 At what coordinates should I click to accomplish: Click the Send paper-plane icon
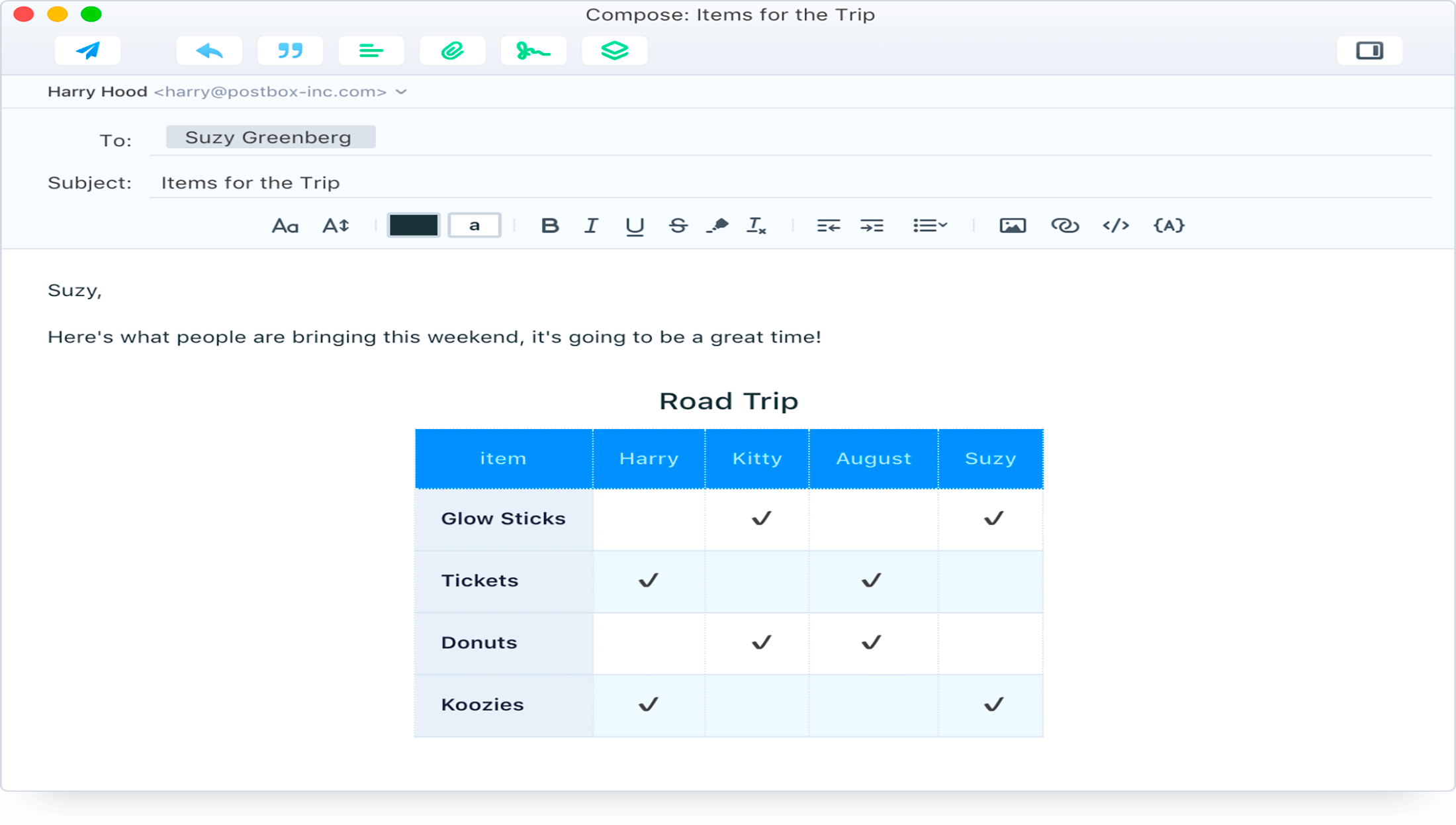[x=88, y=51]
